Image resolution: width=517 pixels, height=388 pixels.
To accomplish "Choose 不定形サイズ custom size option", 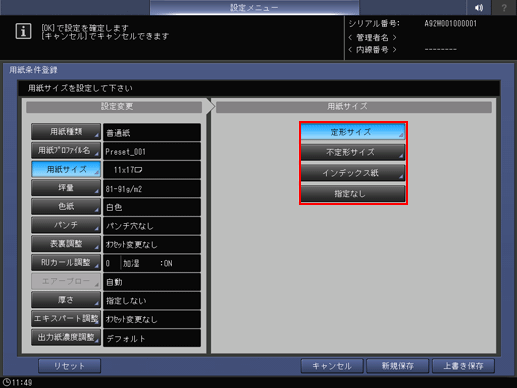I will pyautogui.click(x=353, y=152).
